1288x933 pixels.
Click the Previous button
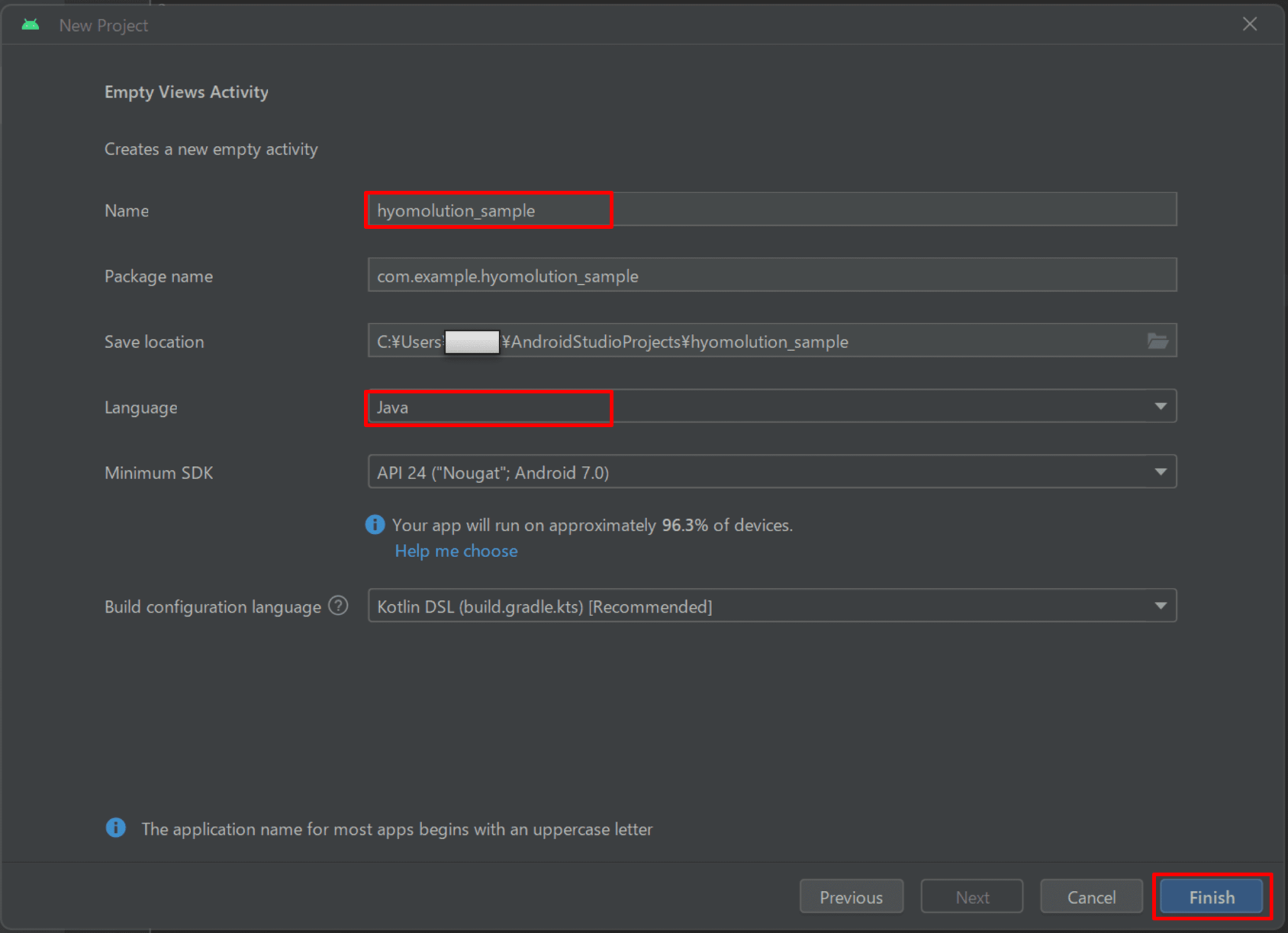click(851, 897)
